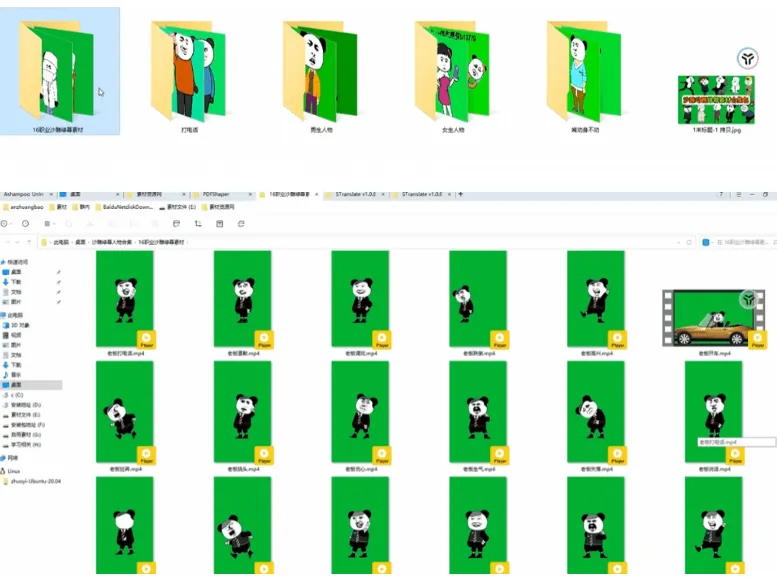The width and height of the screenshot is (777, 579).
Task: Open zhuoyi-Ubuntu-20.04 in sidebar
Action: (33, 481)
